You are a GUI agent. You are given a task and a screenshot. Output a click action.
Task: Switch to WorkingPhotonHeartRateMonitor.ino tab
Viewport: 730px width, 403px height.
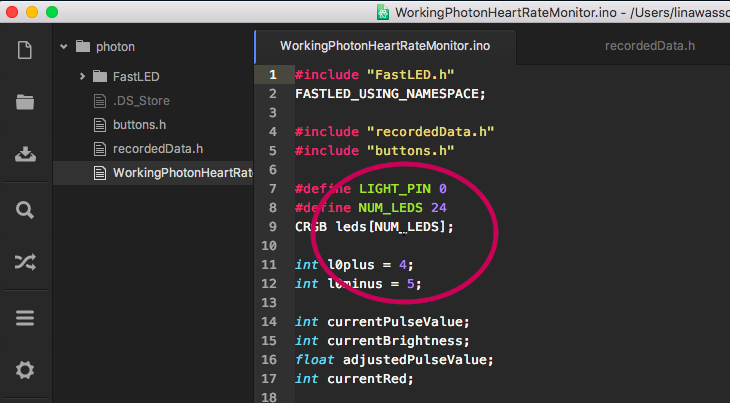[x=385, y=46]
